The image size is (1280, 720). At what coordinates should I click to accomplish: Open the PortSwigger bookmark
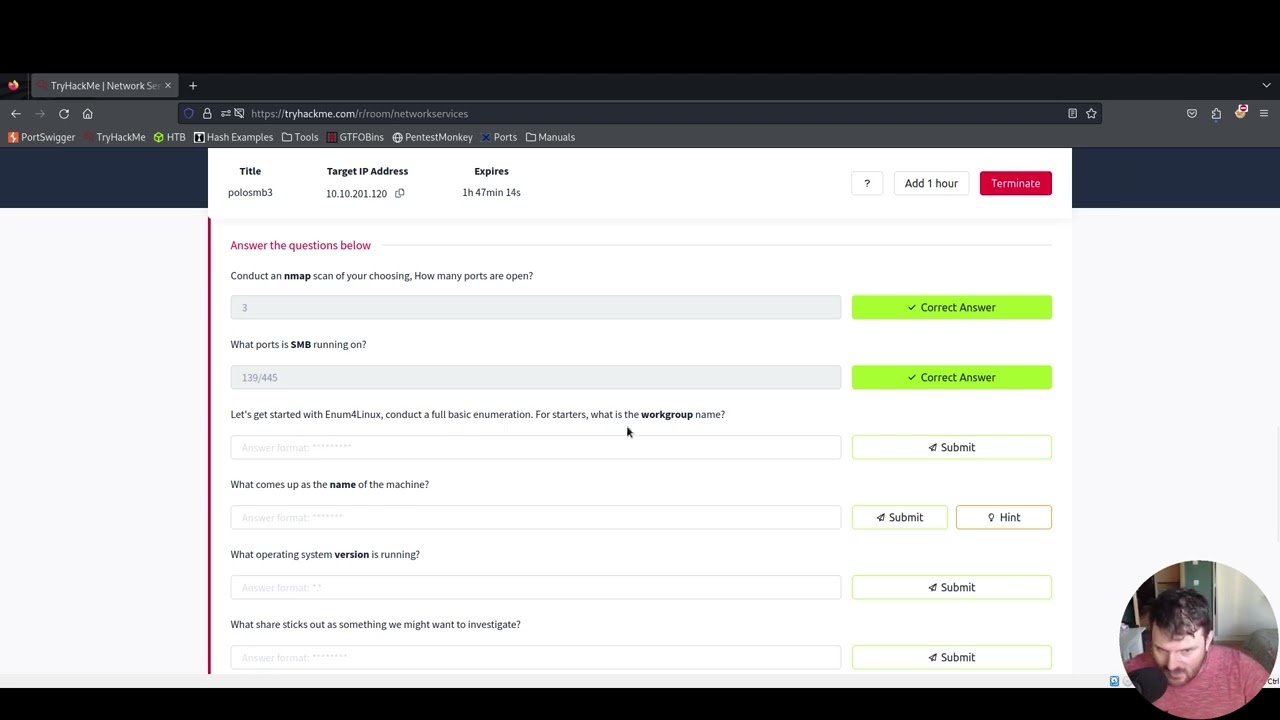(42, 137)
